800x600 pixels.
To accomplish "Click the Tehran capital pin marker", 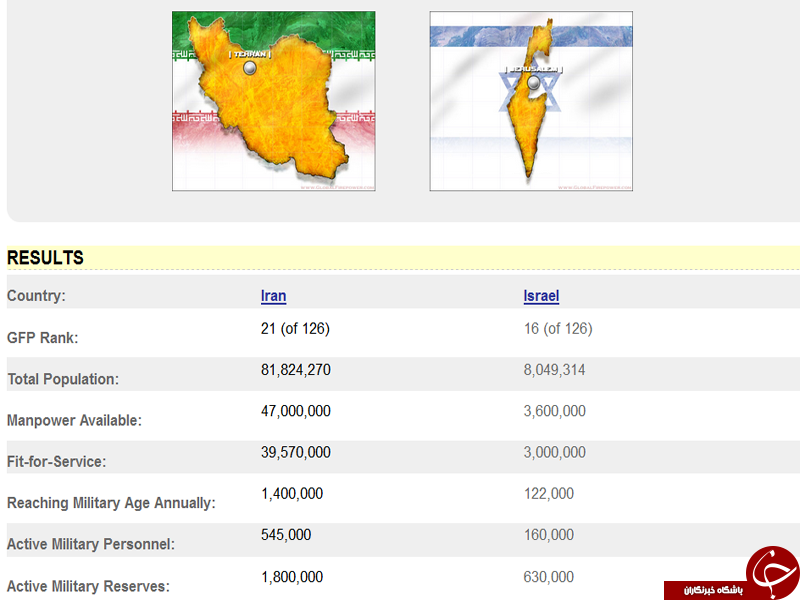I will pyautogui.click(x=250, y=68).
